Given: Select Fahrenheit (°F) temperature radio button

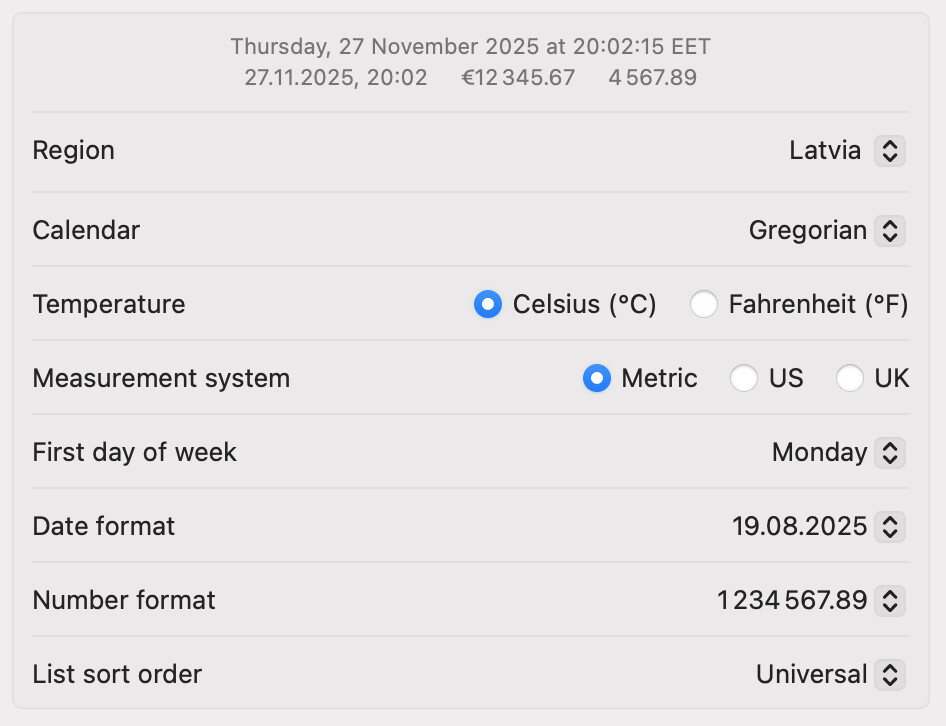Looking at the screenshot, I should pyautogui.click(x=704, y=304).
